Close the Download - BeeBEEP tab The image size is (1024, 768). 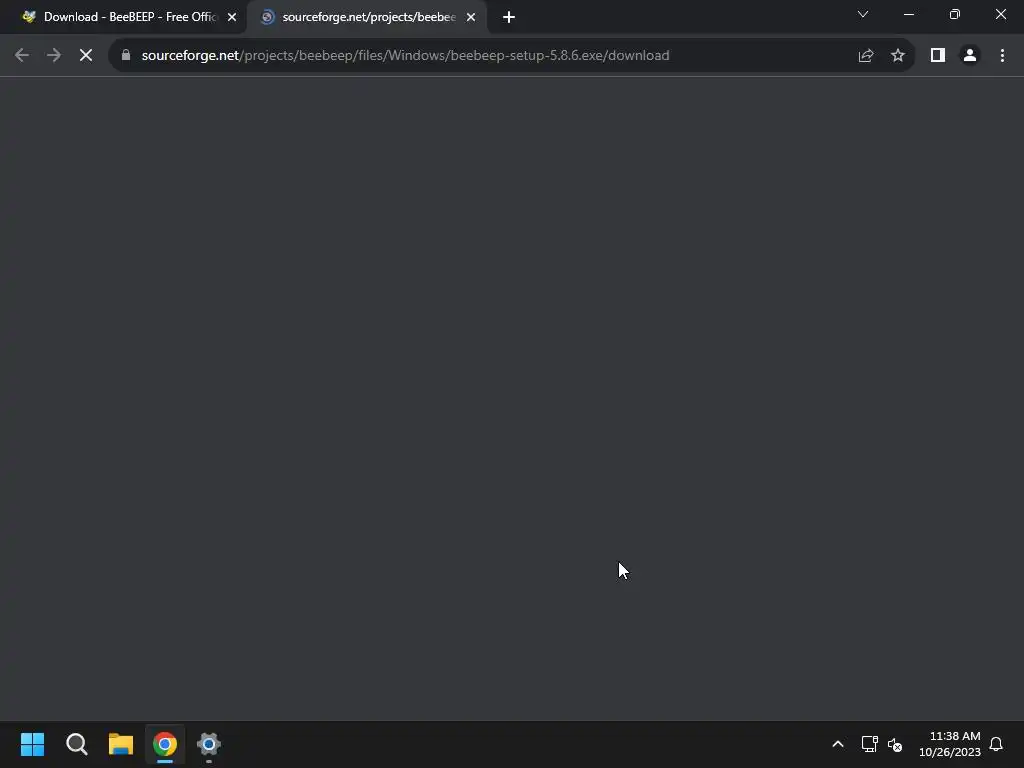[232, 17]
